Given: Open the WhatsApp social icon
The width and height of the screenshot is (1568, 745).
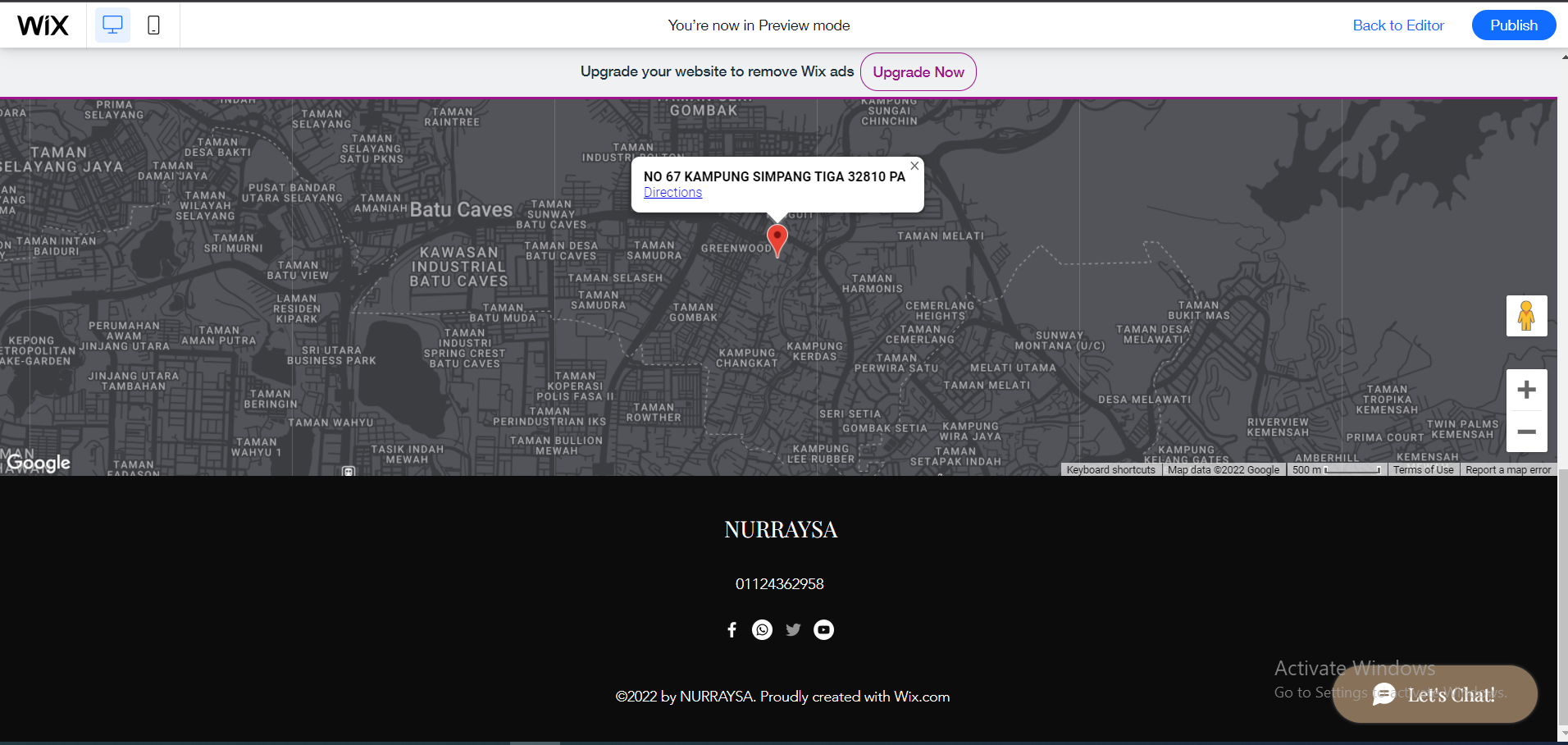Looking at the screenshot, I should (x=762, y=629).
